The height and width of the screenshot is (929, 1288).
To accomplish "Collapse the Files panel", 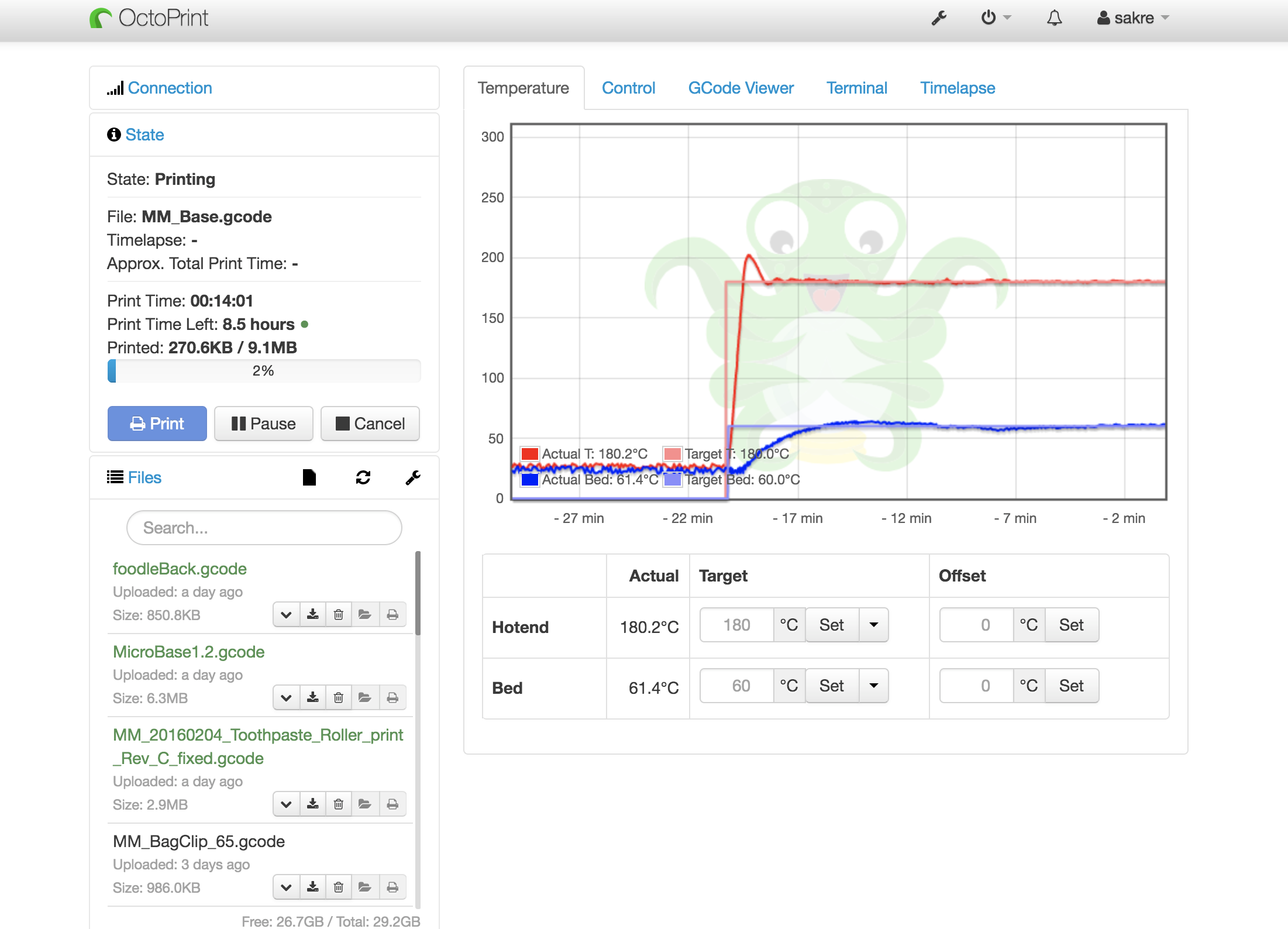I will point(144,477).
